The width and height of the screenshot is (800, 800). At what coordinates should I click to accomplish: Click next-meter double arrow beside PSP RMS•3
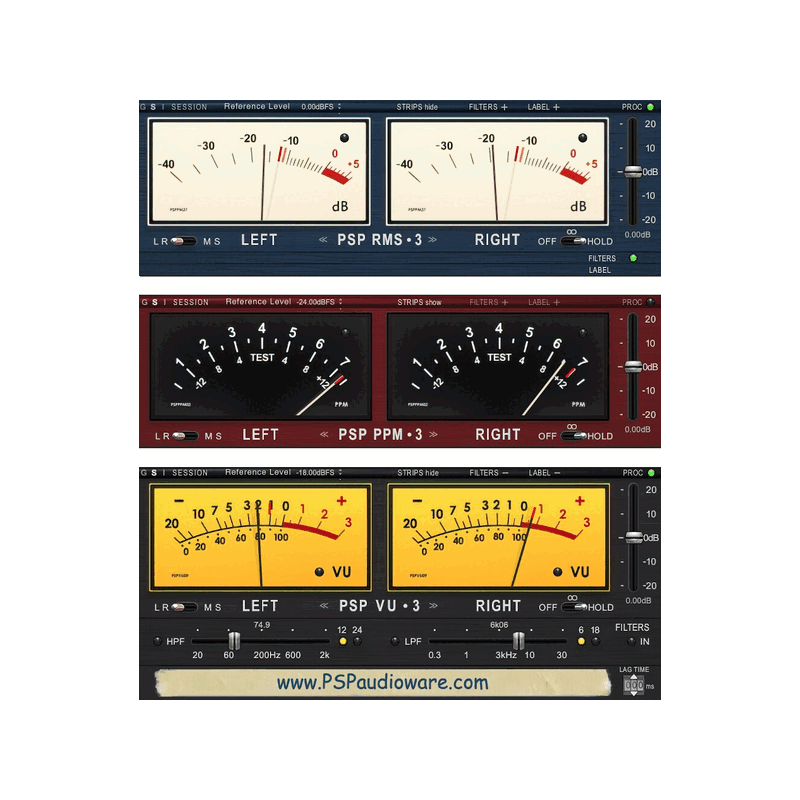pos(433,239)
